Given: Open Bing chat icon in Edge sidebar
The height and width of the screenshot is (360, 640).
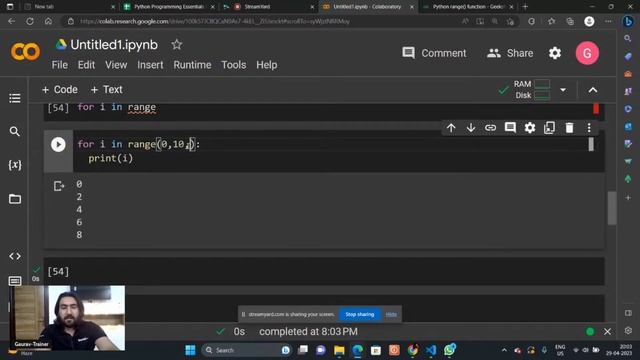Looking at the screenshot, I should click(x=628, y=21).
